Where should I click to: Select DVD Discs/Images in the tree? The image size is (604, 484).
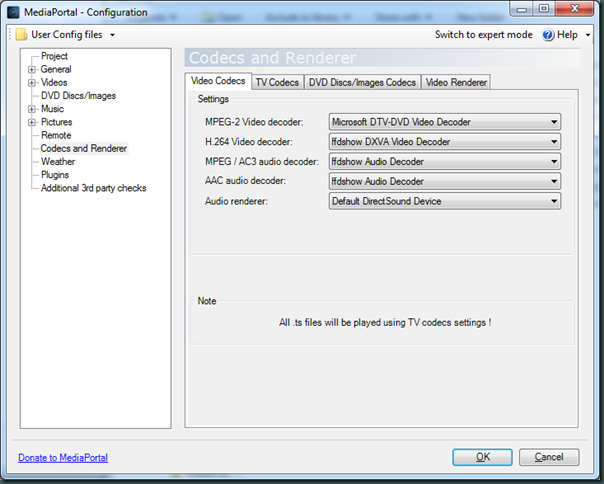78,96
